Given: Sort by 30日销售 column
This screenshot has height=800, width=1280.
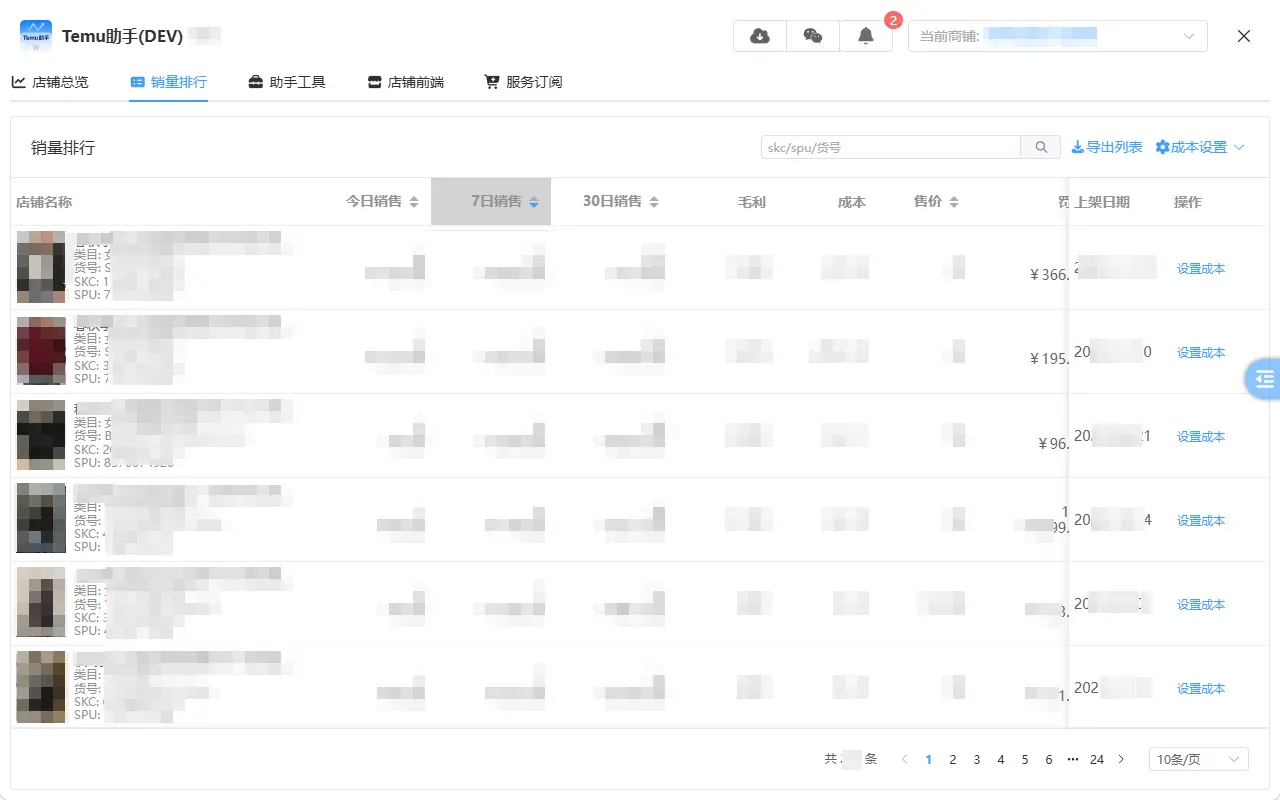Looking at the screenshot, I should point(621,202).
